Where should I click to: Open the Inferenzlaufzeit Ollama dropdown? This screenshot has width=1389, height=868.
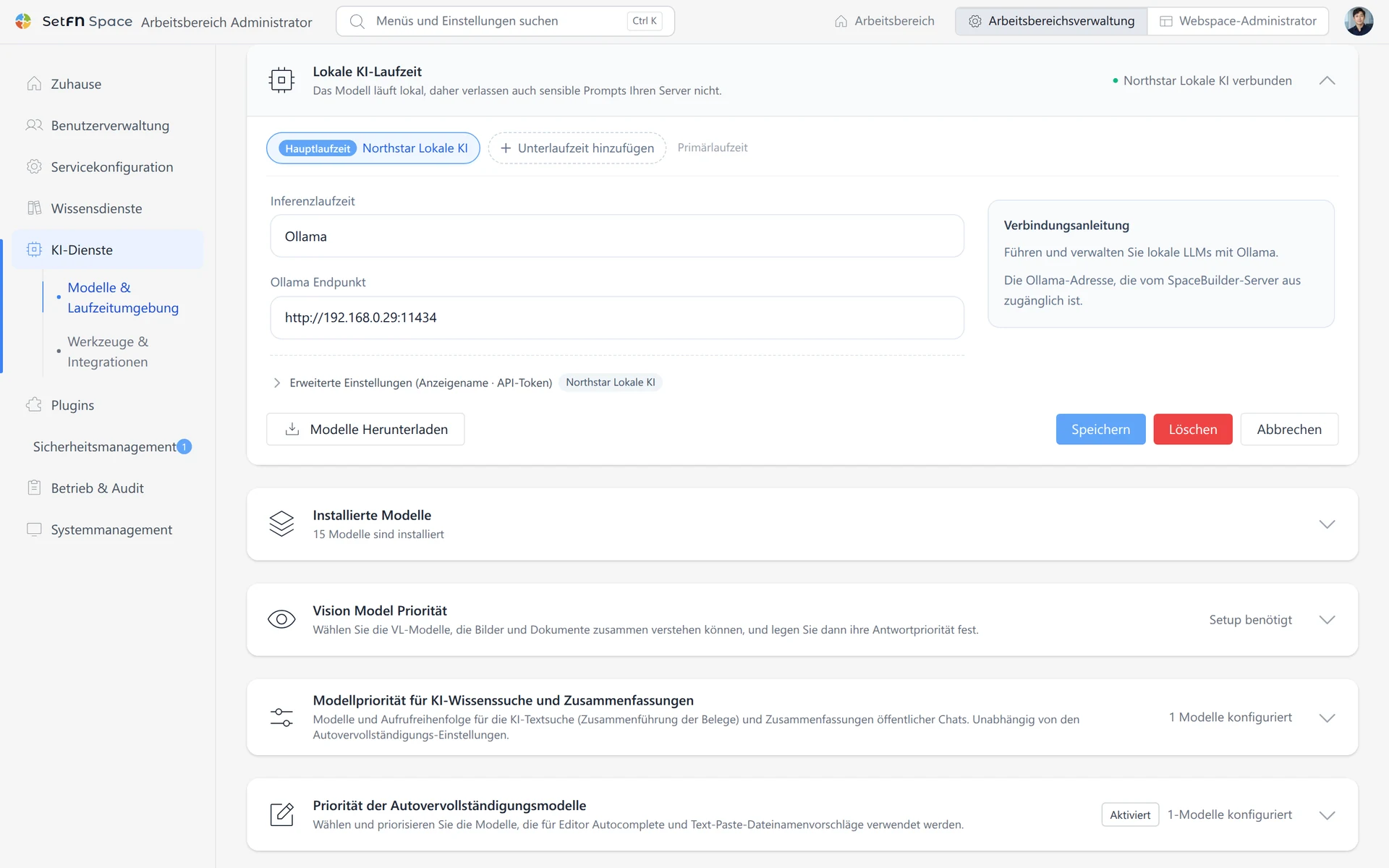pos(617,236)
